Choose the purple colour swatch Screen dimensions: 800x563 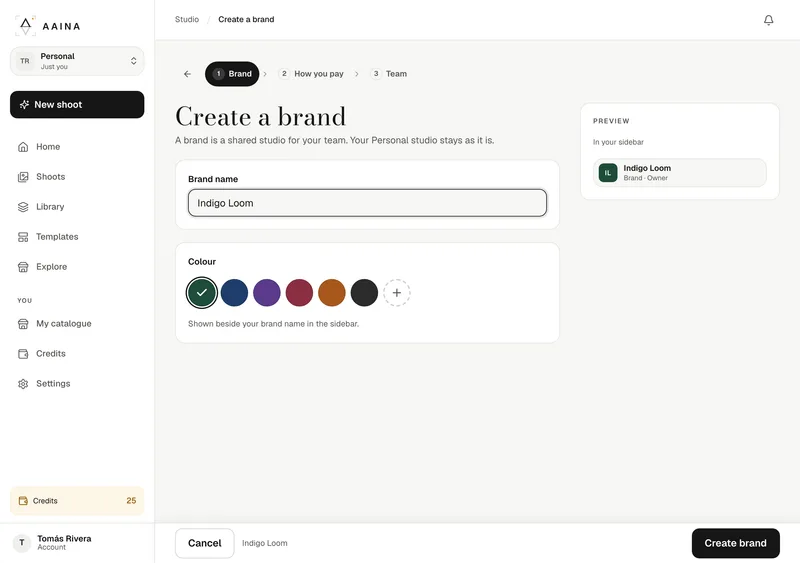[267, 292]
